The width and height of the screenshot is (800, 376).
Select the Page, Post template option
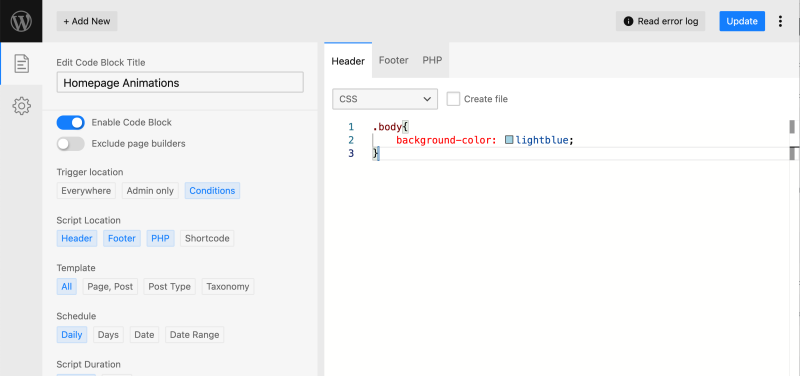[x=110, y=287]
